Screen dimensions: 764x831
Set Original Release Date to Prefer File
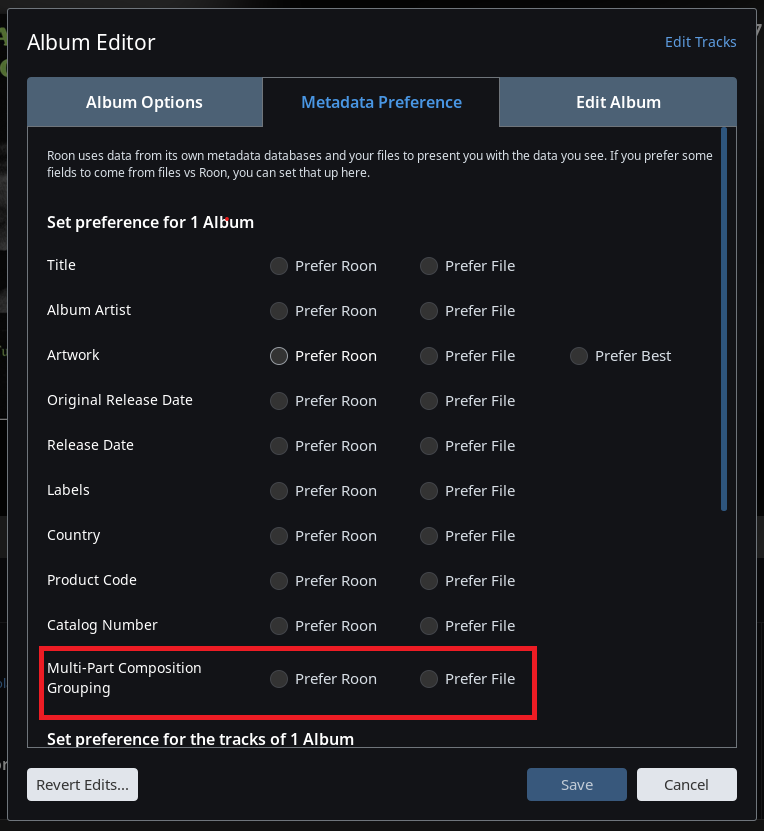point(429,401)
